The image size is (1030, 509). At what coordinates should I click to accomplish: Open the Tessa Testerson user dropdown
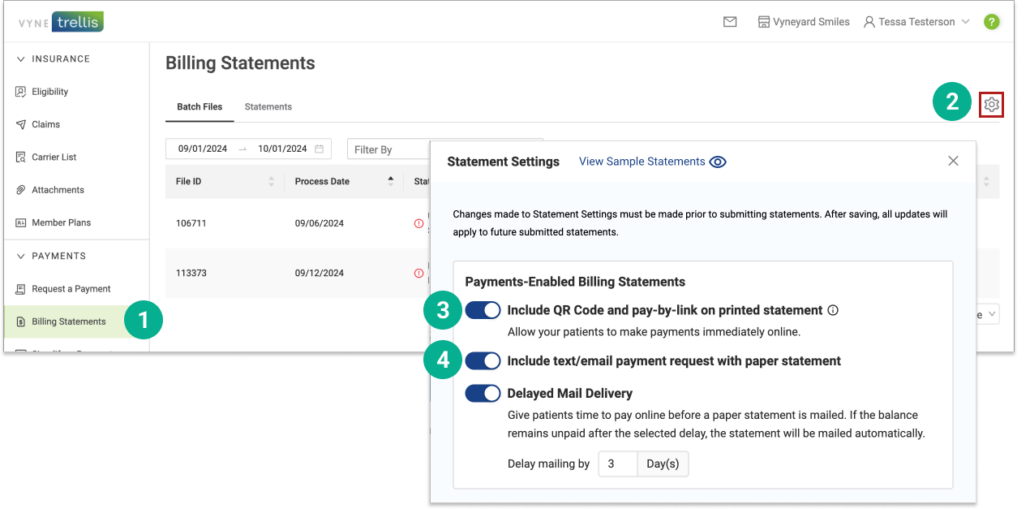[916, 22]
